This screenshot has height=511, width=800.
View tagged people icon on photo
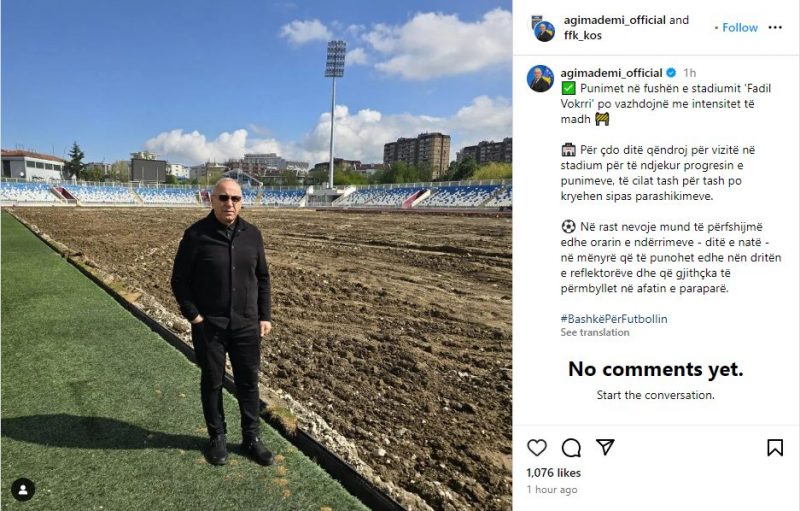[23, 490]
